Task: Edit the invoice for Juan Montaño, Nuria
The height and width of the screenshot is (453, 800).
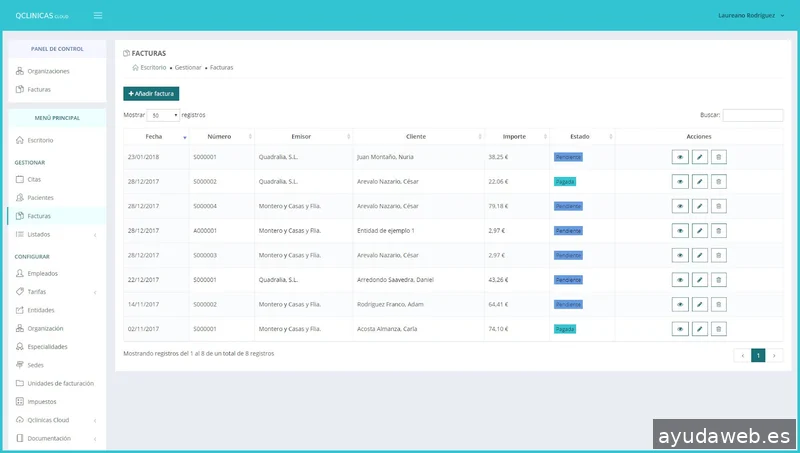Action: (x=699, y=157)
